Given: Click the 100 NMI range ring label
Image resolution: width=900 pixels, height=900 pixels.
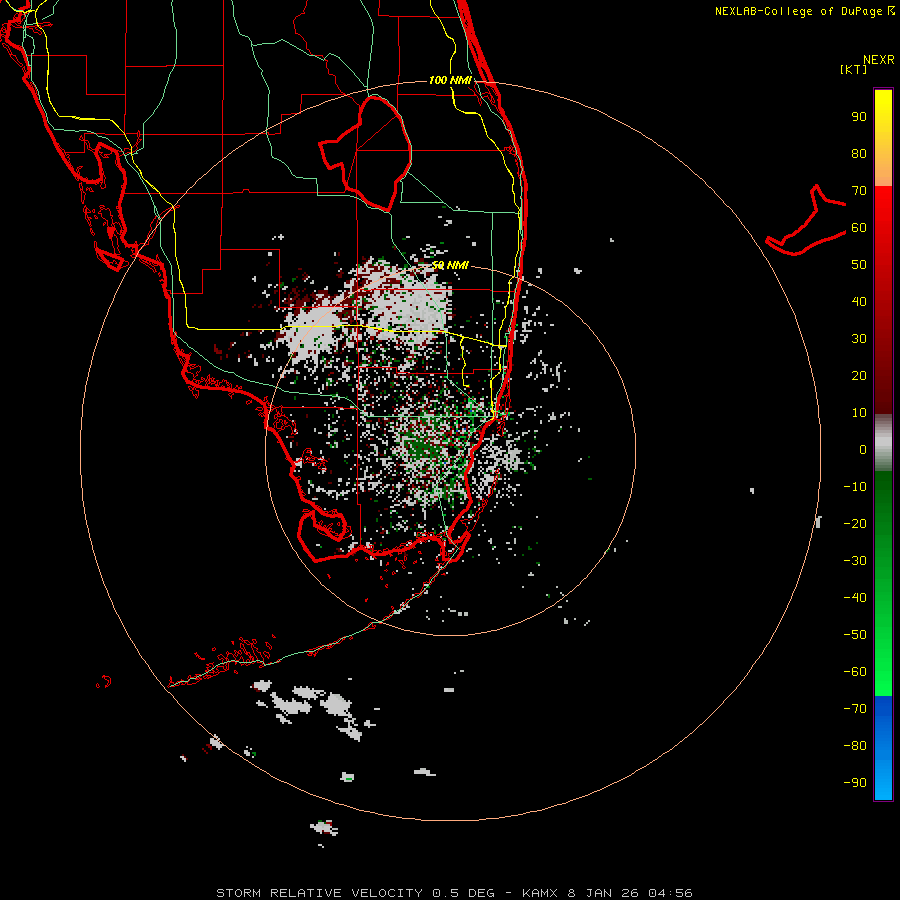Looking at the screenshot, I should 450,80.
